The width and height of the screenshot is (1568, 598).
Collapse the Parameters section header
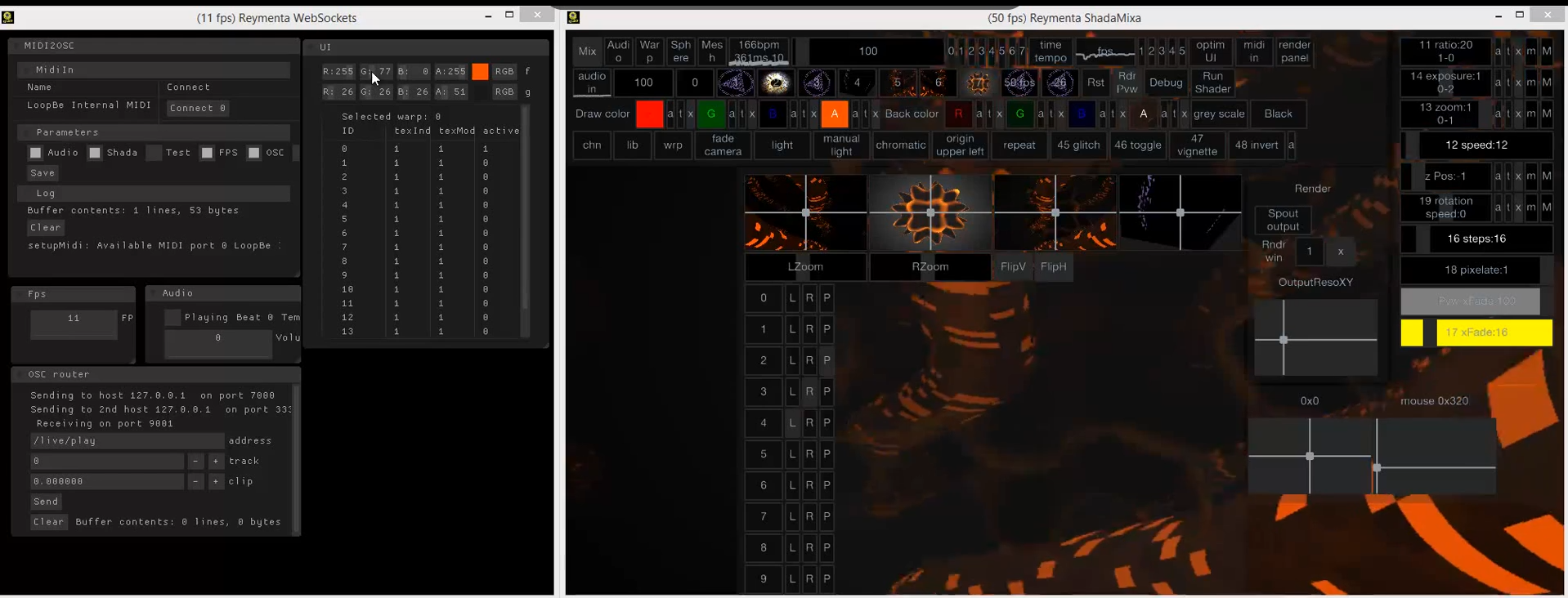point(154,132)
